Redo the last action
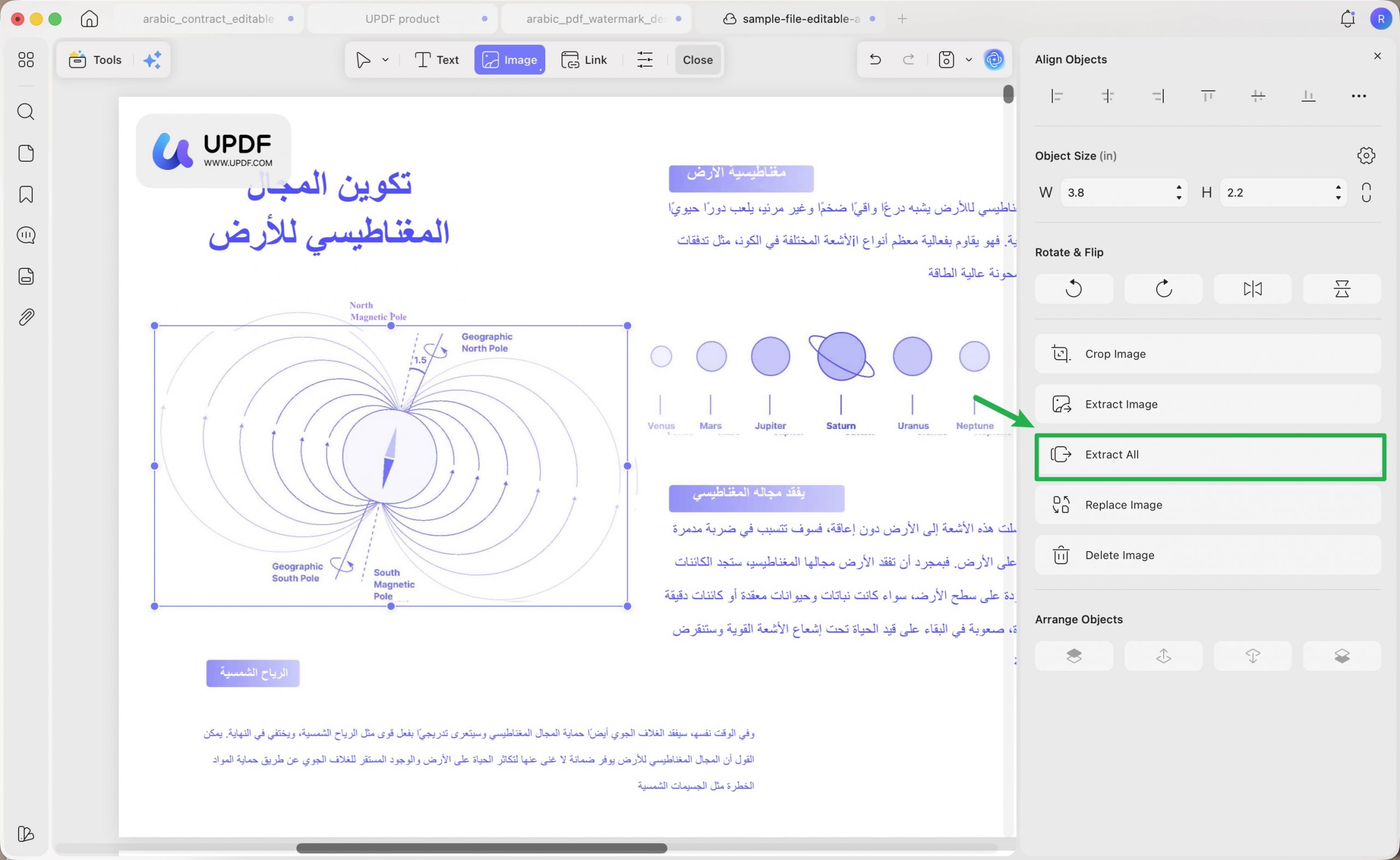This screenshot has width=1400, height=860. [x=908, y=59]
